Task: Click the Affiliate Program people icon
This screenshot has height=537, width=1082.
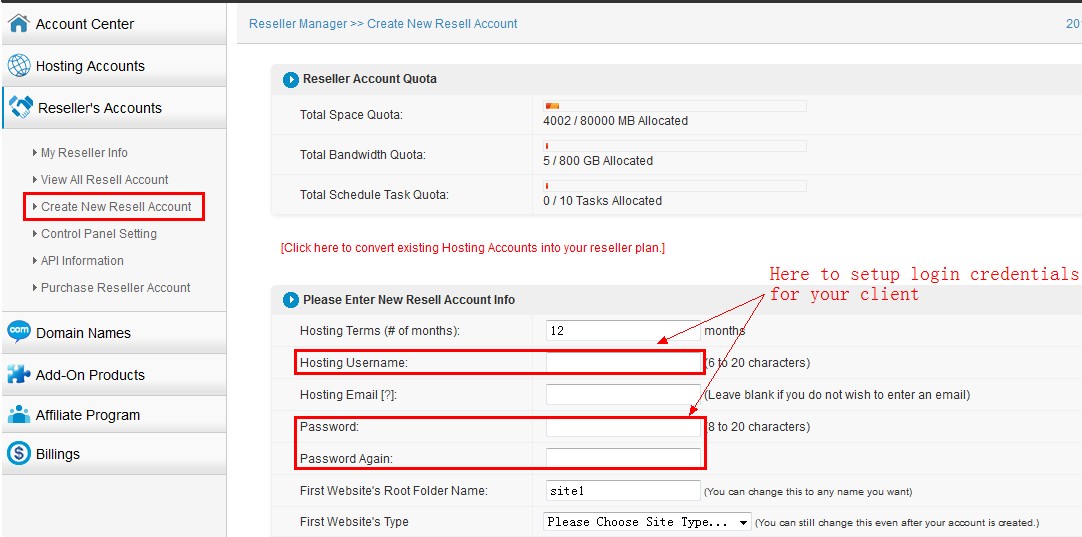Action: (18, 415)
